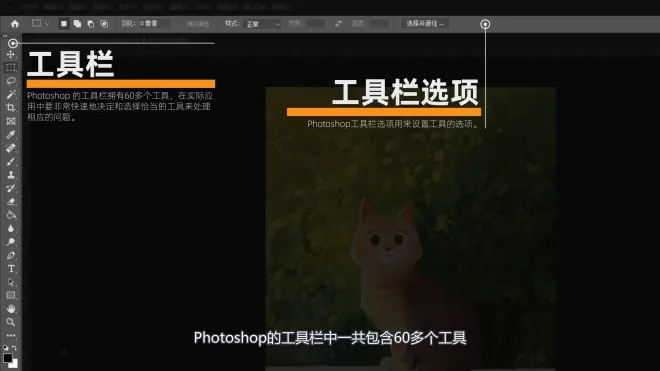Click the Feather value field
Viewport: 660px width, 371px height.
point(154,24)
